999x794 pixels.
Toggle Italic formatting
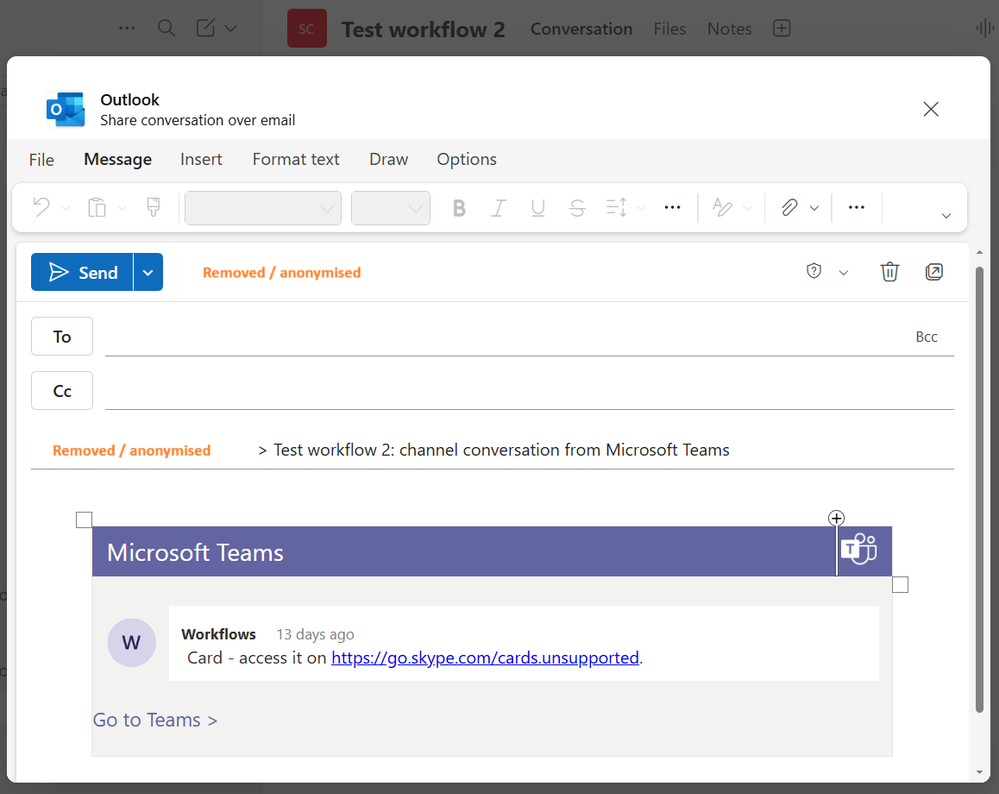click(498, 208)
